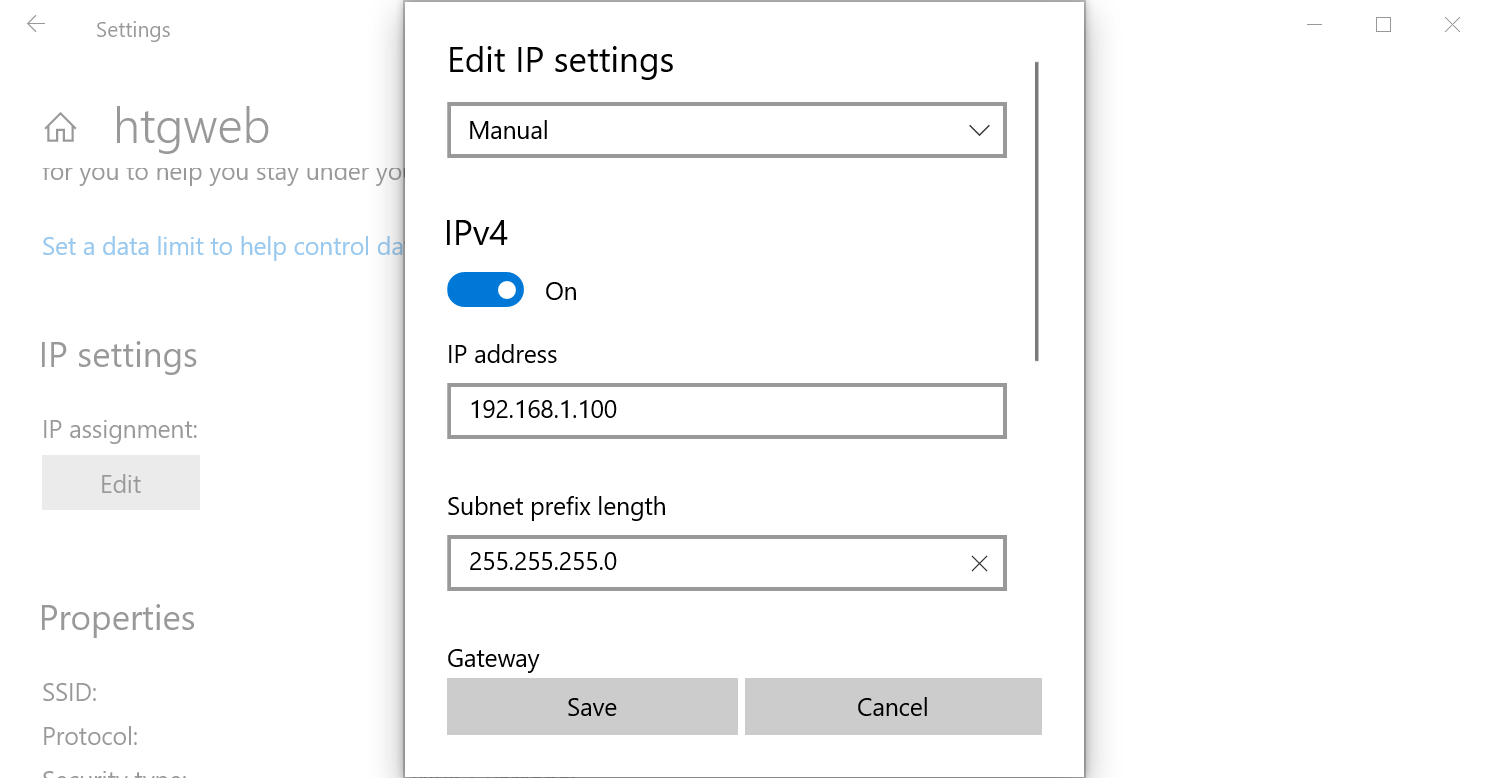Click the IPv4 section heading

476,232
